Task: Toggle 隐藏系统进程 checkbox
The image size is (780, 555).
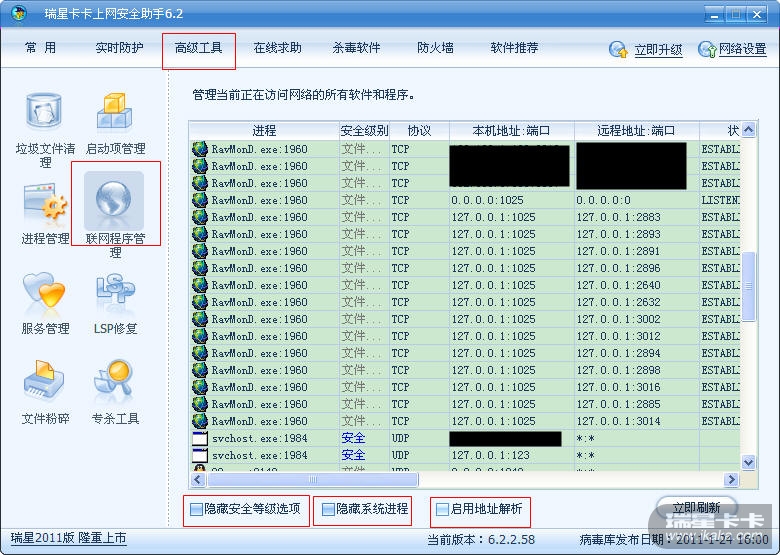Action: coord(328,509)
